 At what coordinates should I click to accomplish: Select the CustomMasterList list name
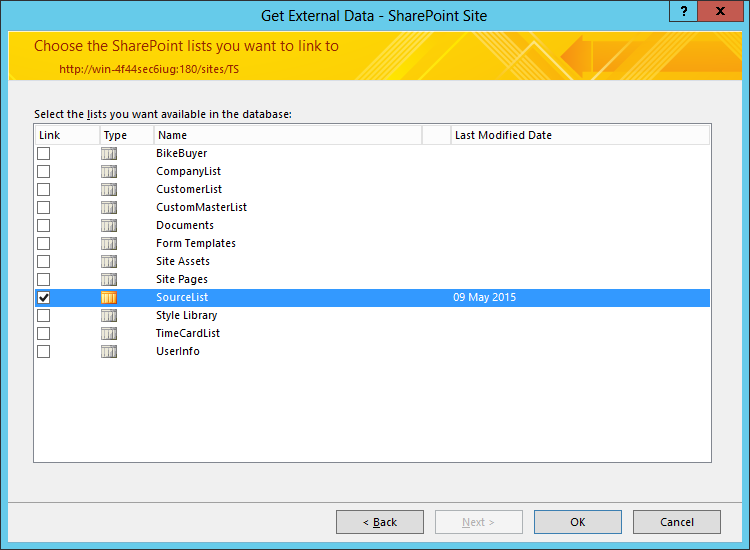coord(201,208)
